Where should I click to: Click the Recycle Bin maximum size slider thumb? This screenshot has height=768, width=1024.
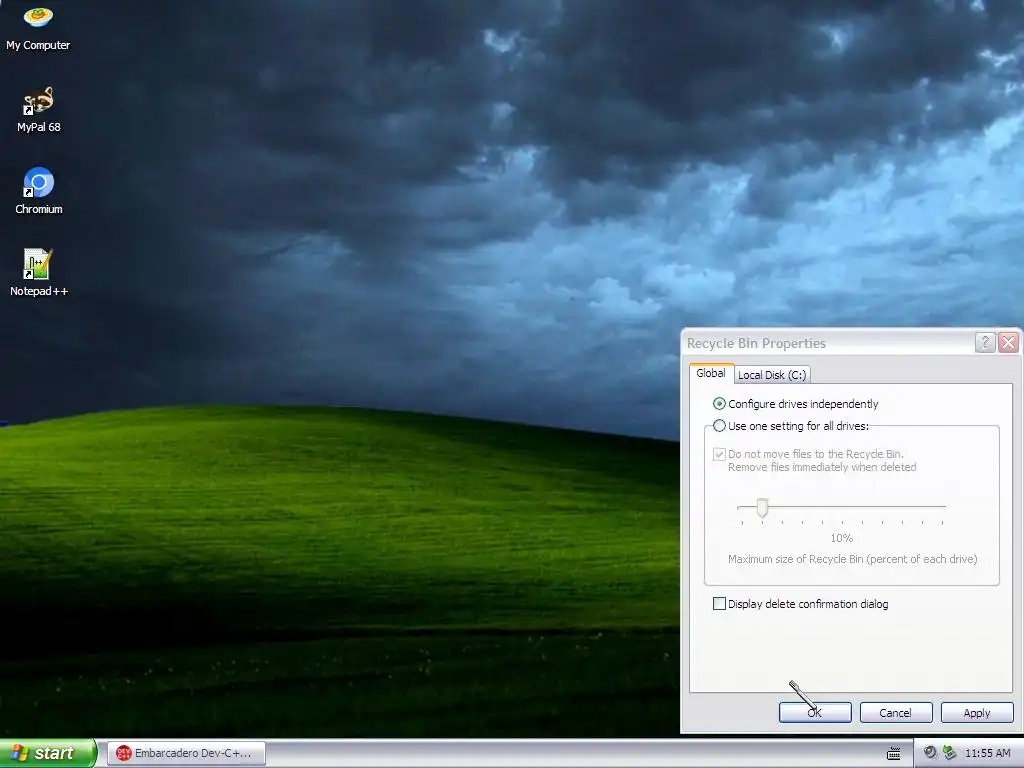pos(762,507)
